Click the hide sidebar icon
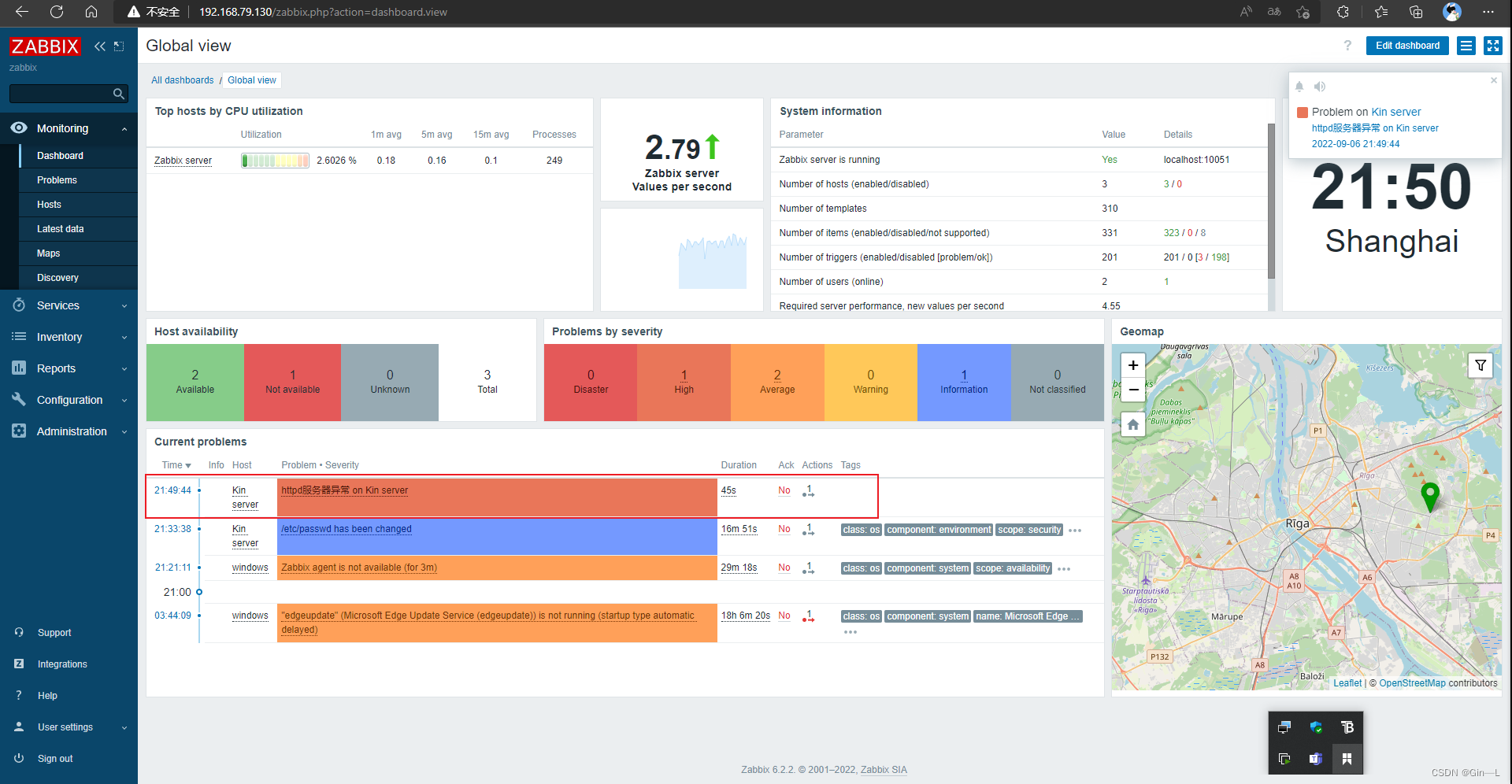1512x784 pixels. click(x=119, y=46)
